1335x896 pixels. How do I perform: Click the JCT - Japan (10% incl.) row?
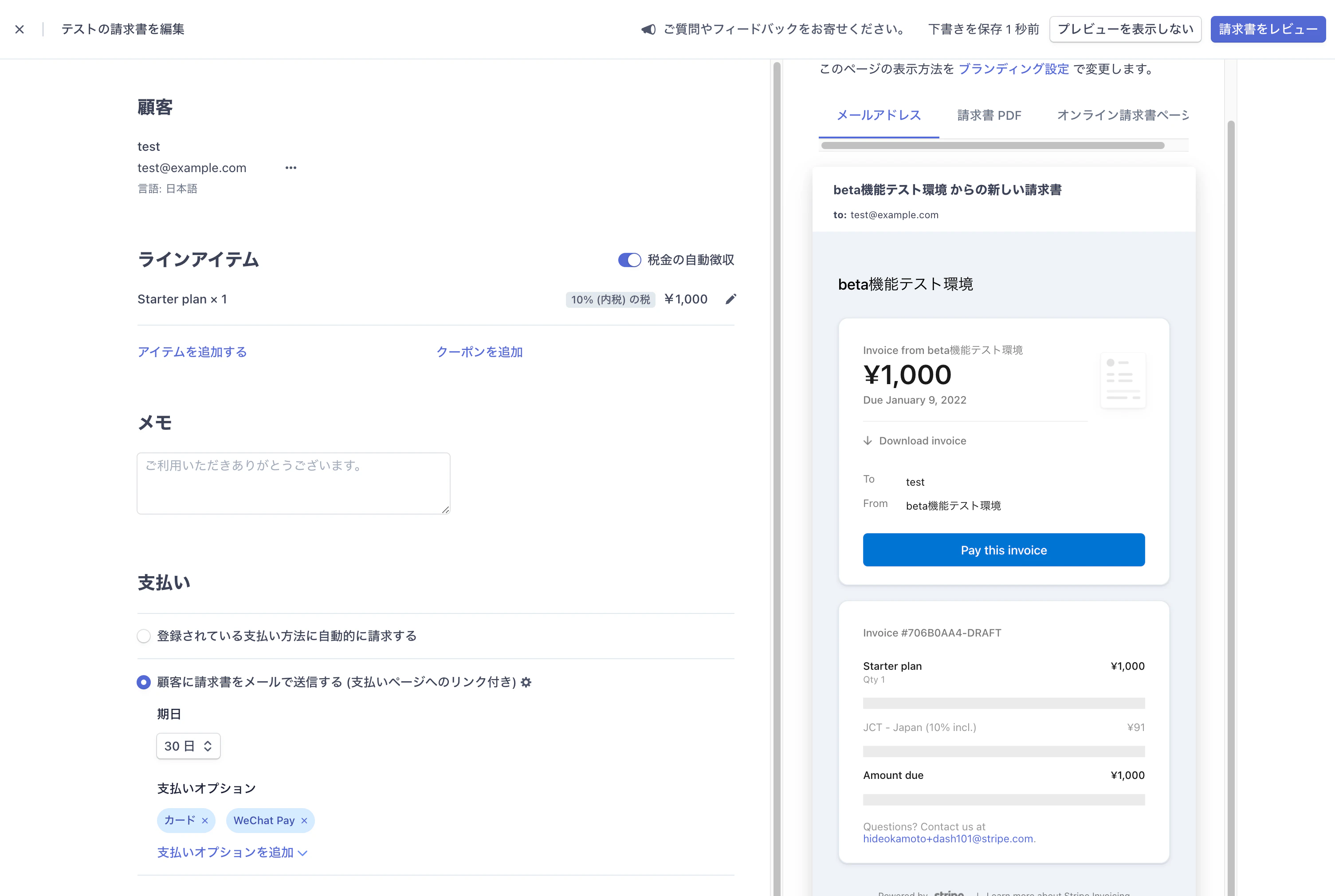pos(1004,727)
